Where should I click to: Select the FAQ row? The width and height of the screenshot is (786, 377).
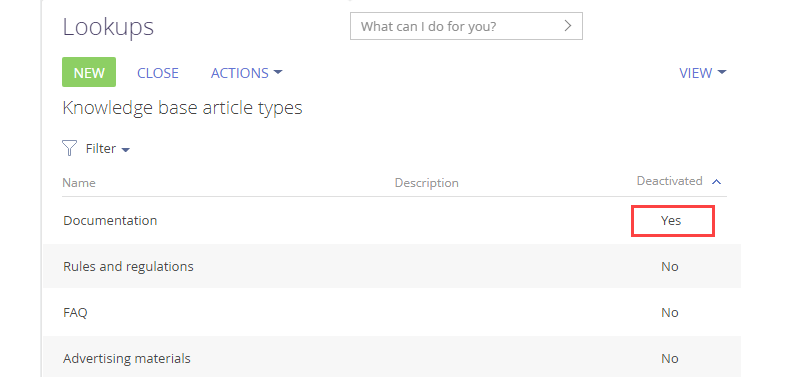point(392,312)
